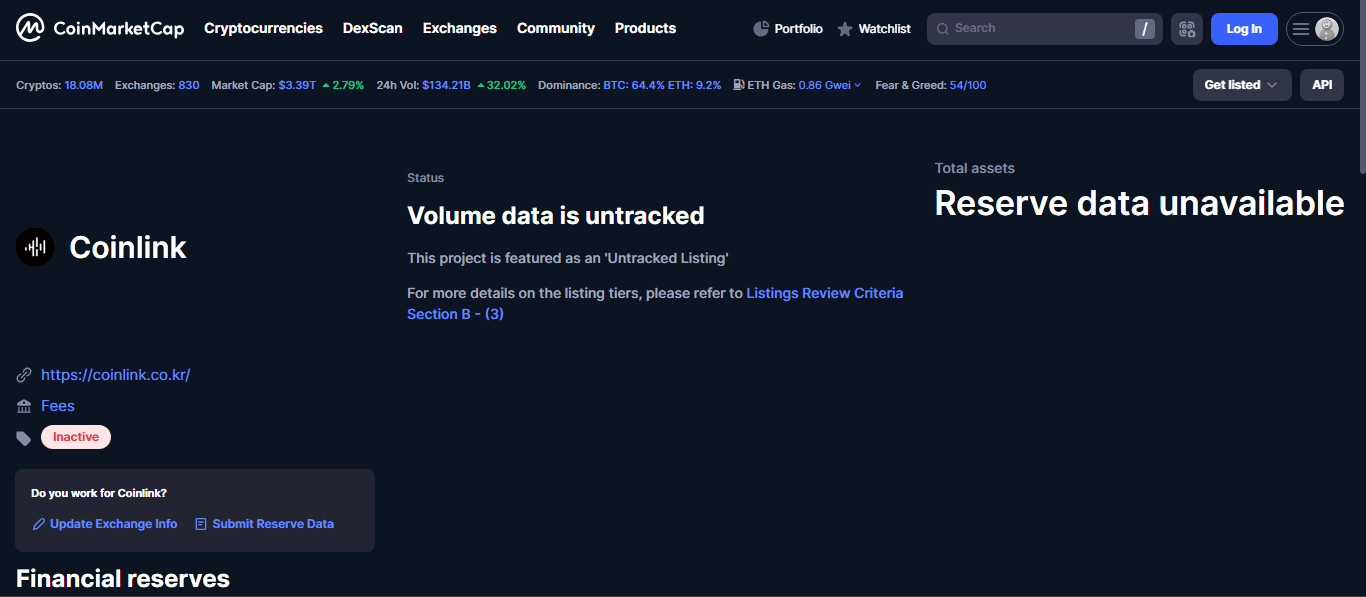
Task: Click the Inactive status tag
Action: pyautogui.click(x=76, y=437)
